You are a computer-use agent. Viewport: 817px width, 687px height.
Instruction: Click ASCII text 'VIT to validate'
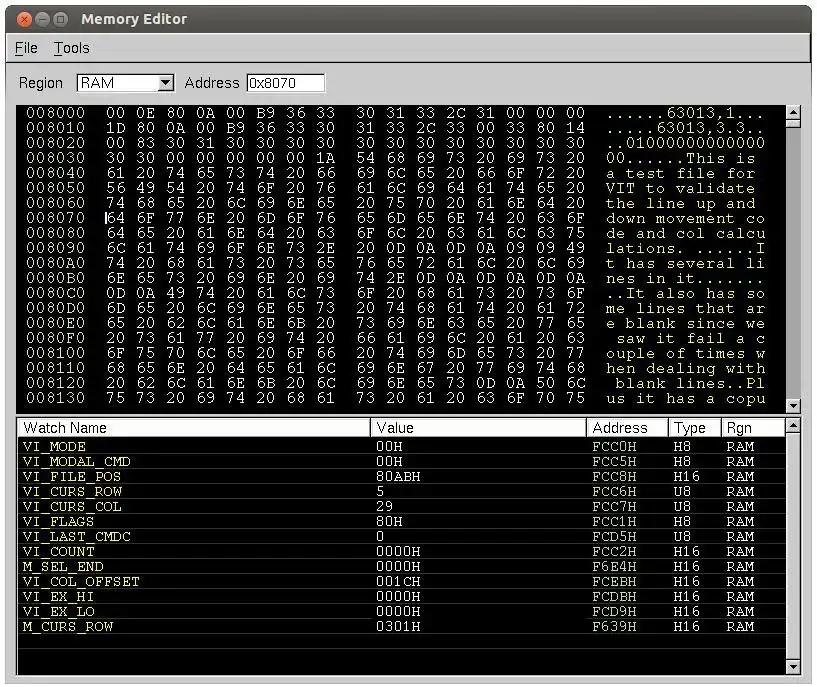[x=680, y=188]
